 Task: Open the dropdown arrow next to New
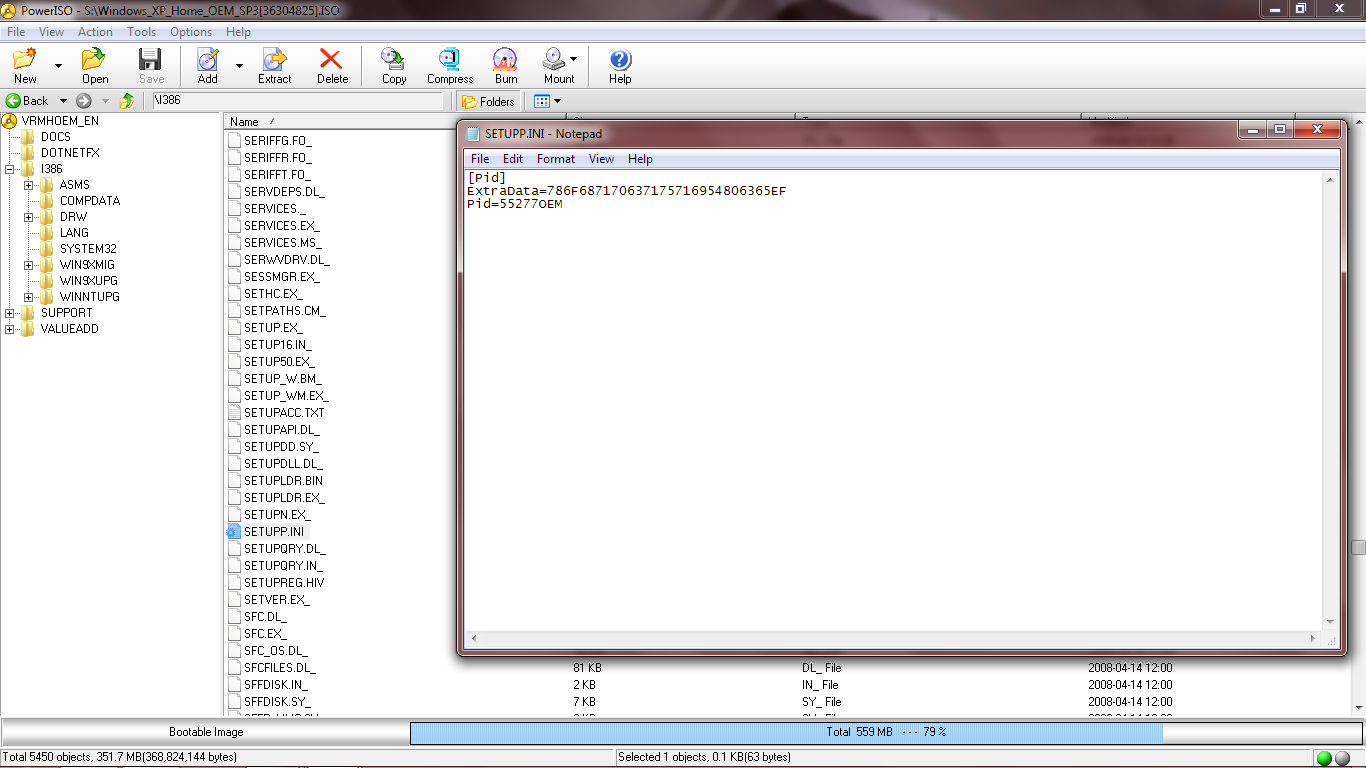click(58, 66)
